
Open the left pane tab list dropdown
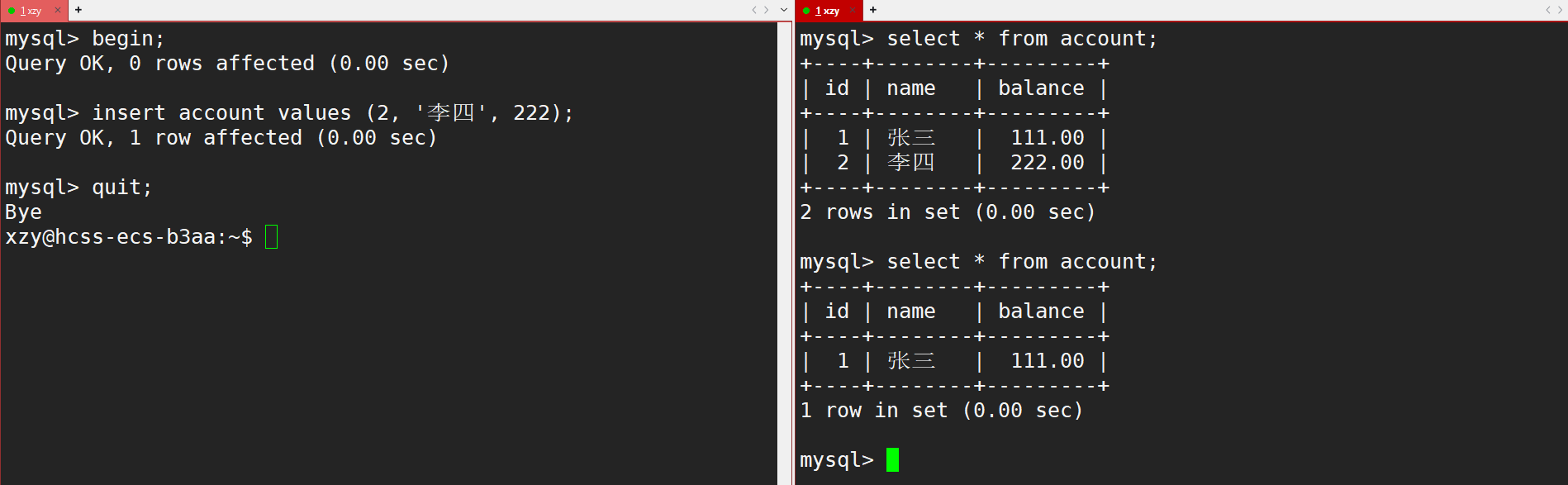pyautogui.click(x=784, y=10)
